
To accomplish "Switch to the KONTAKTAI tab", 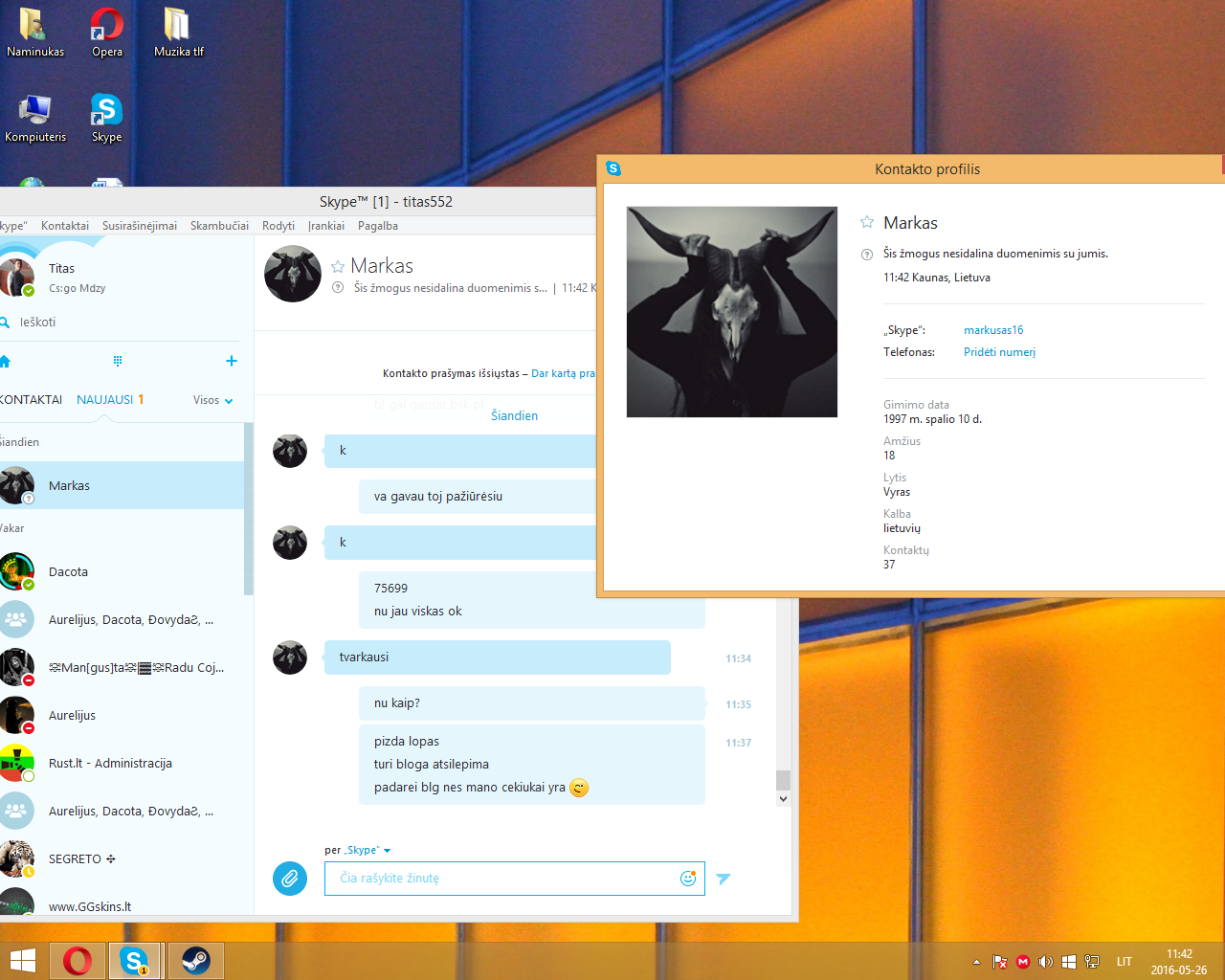I will pos(31,400).
